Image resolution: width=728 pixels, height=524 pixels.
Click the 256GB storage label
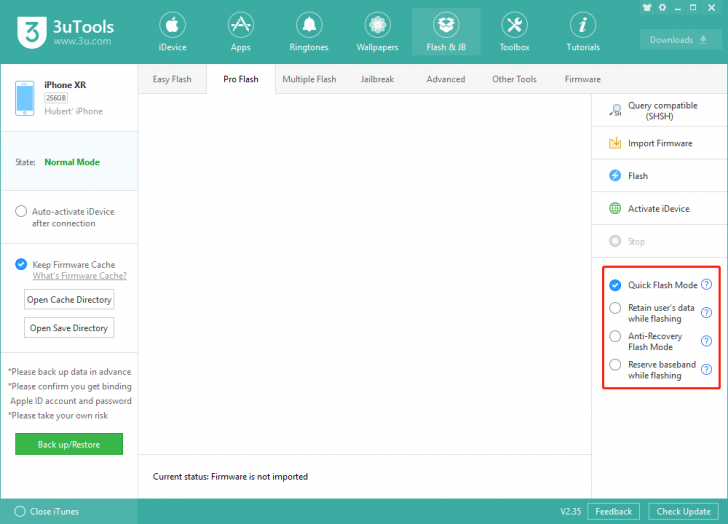[56, 98]
